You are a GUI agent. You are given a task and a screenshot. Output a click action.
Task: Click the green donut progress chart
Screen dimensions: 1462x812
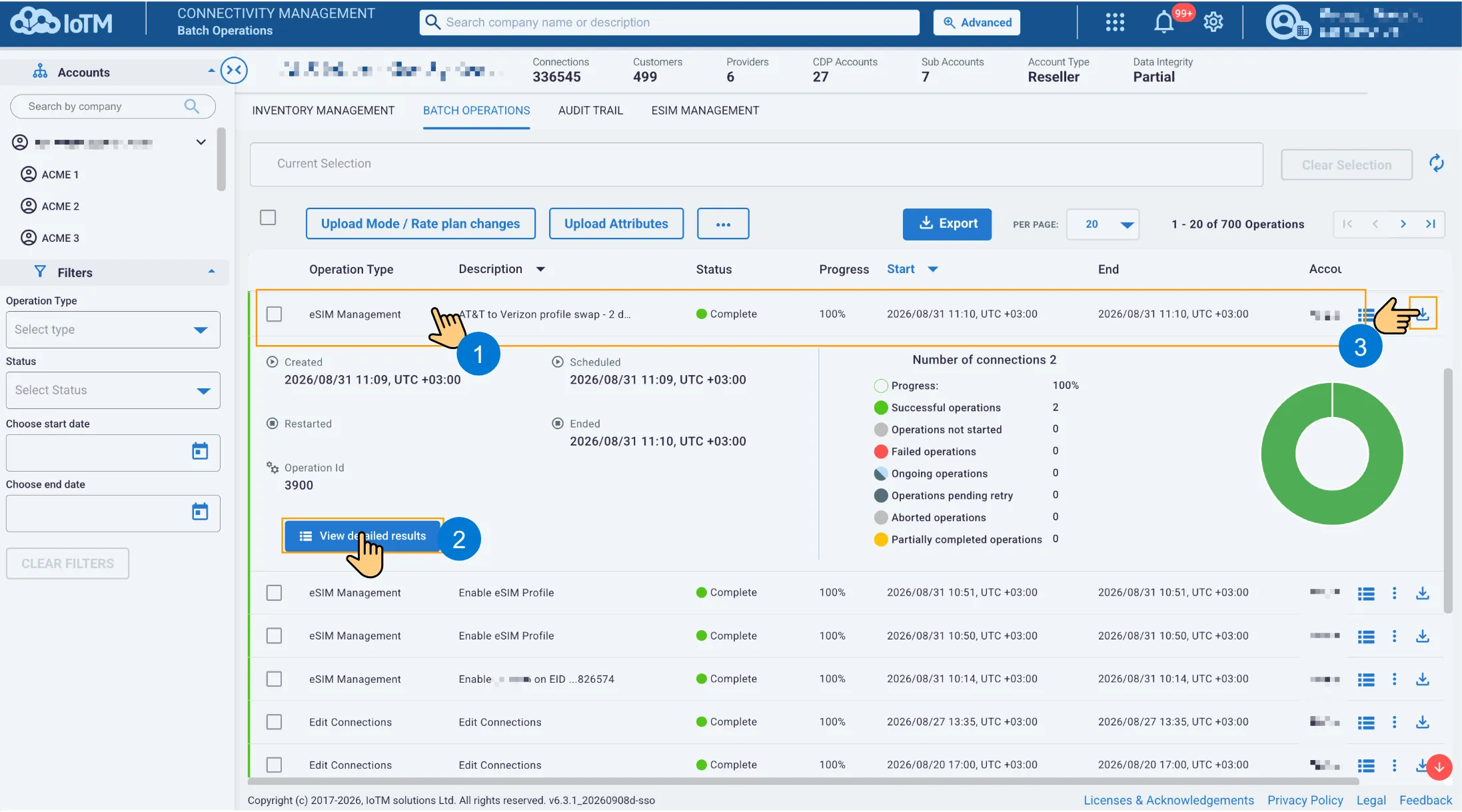pyautogui.click(x=1332, y=454)
